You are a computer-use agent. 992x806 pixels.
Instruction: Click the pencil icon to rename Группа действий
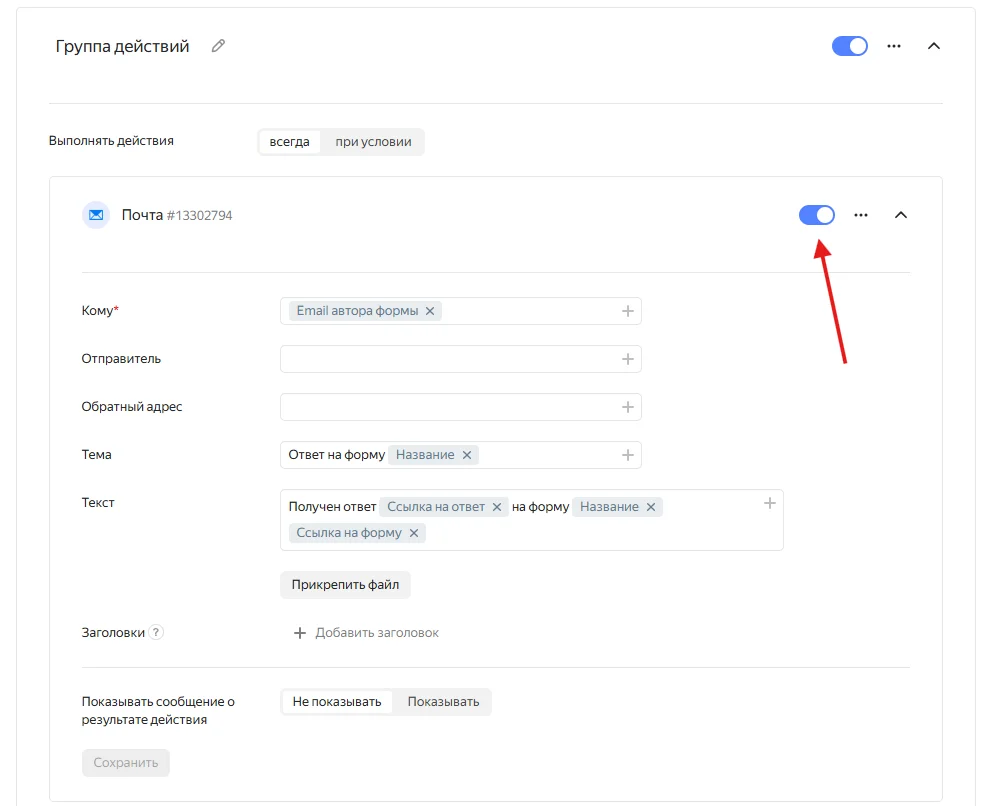[218, 46]
